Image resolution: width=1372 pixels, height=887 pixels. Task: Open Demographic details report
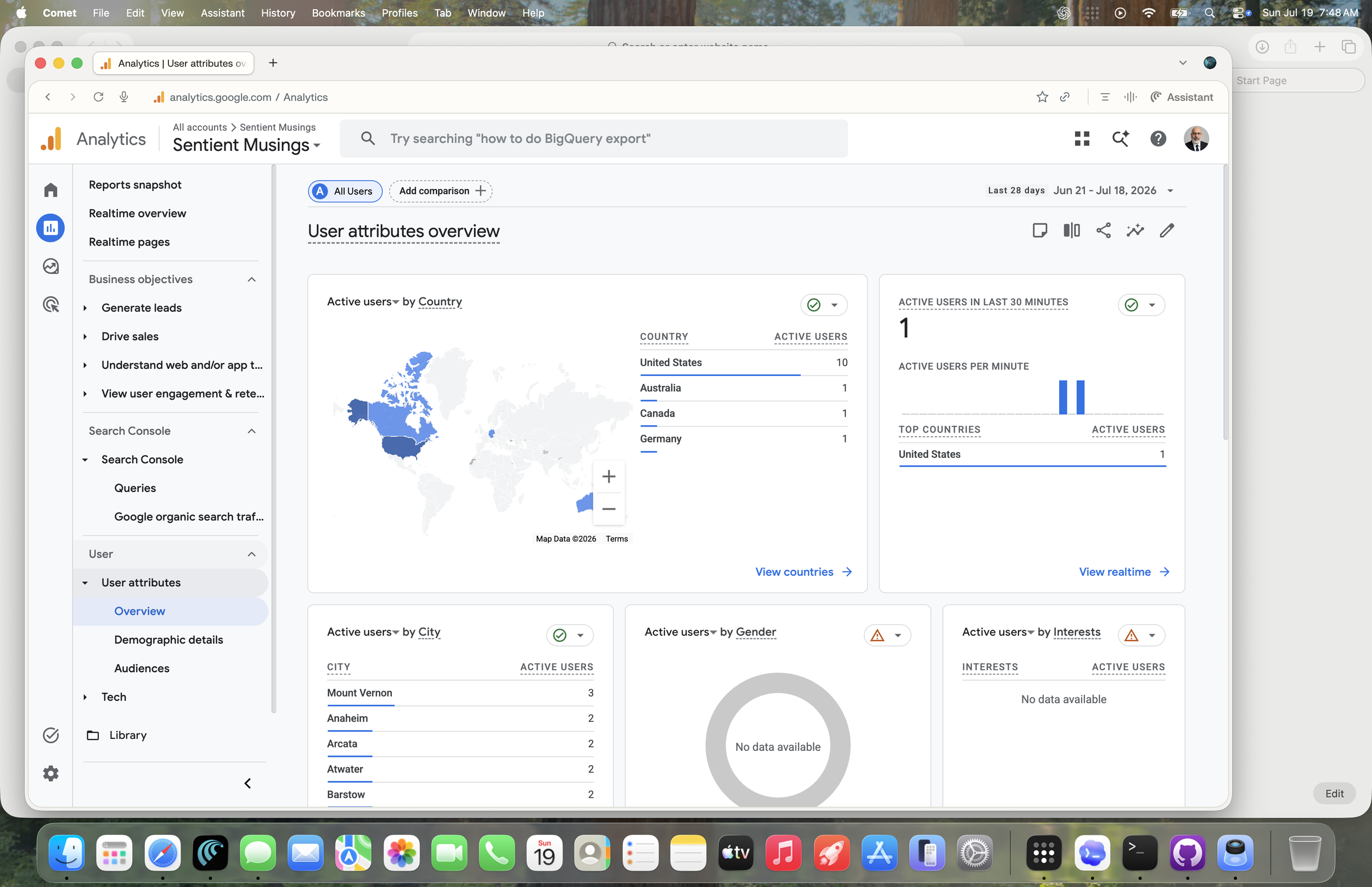[x=168, y=640]
